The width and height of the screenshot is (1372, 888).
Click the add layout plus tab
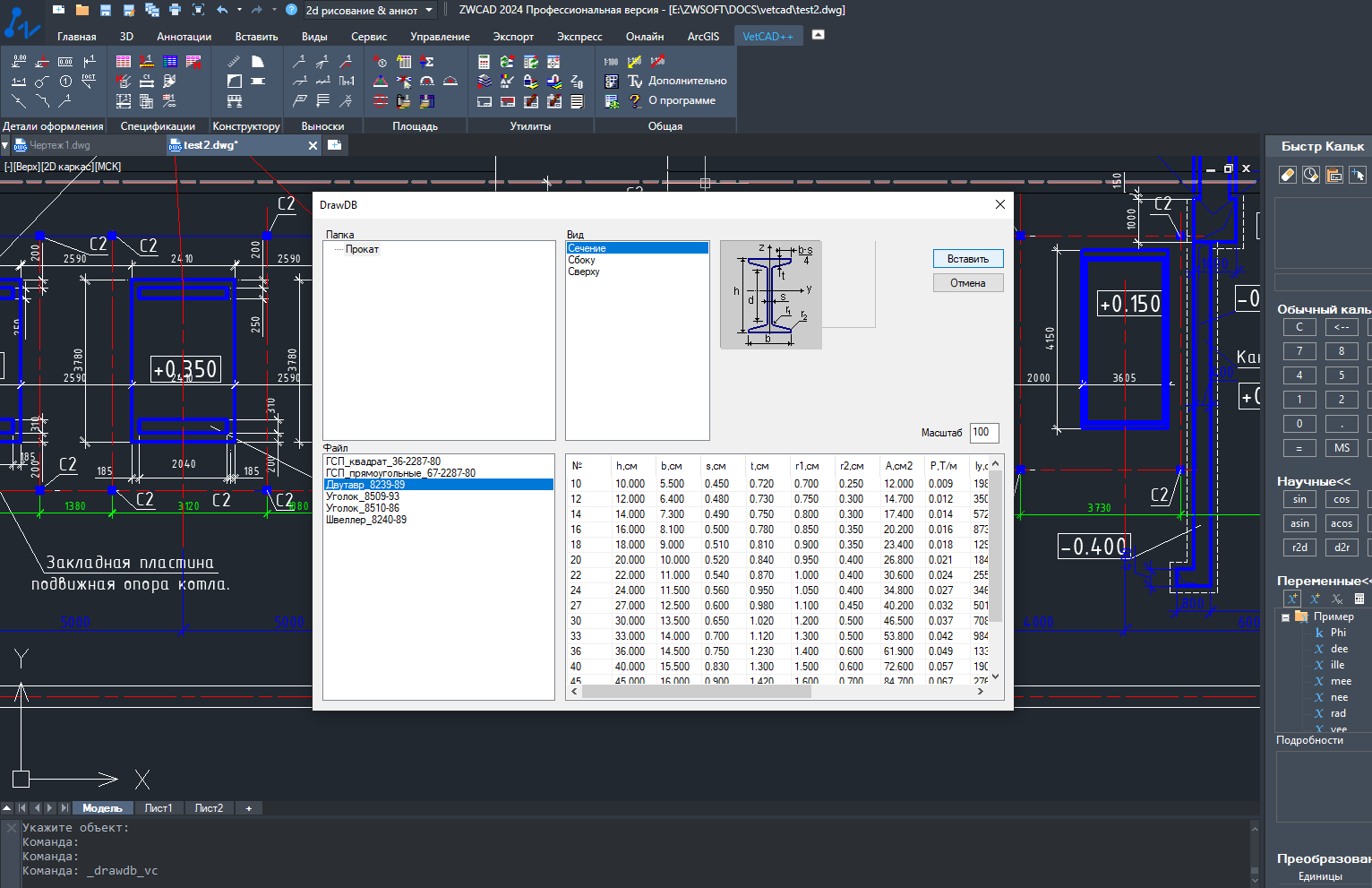(x=248, y=808)
